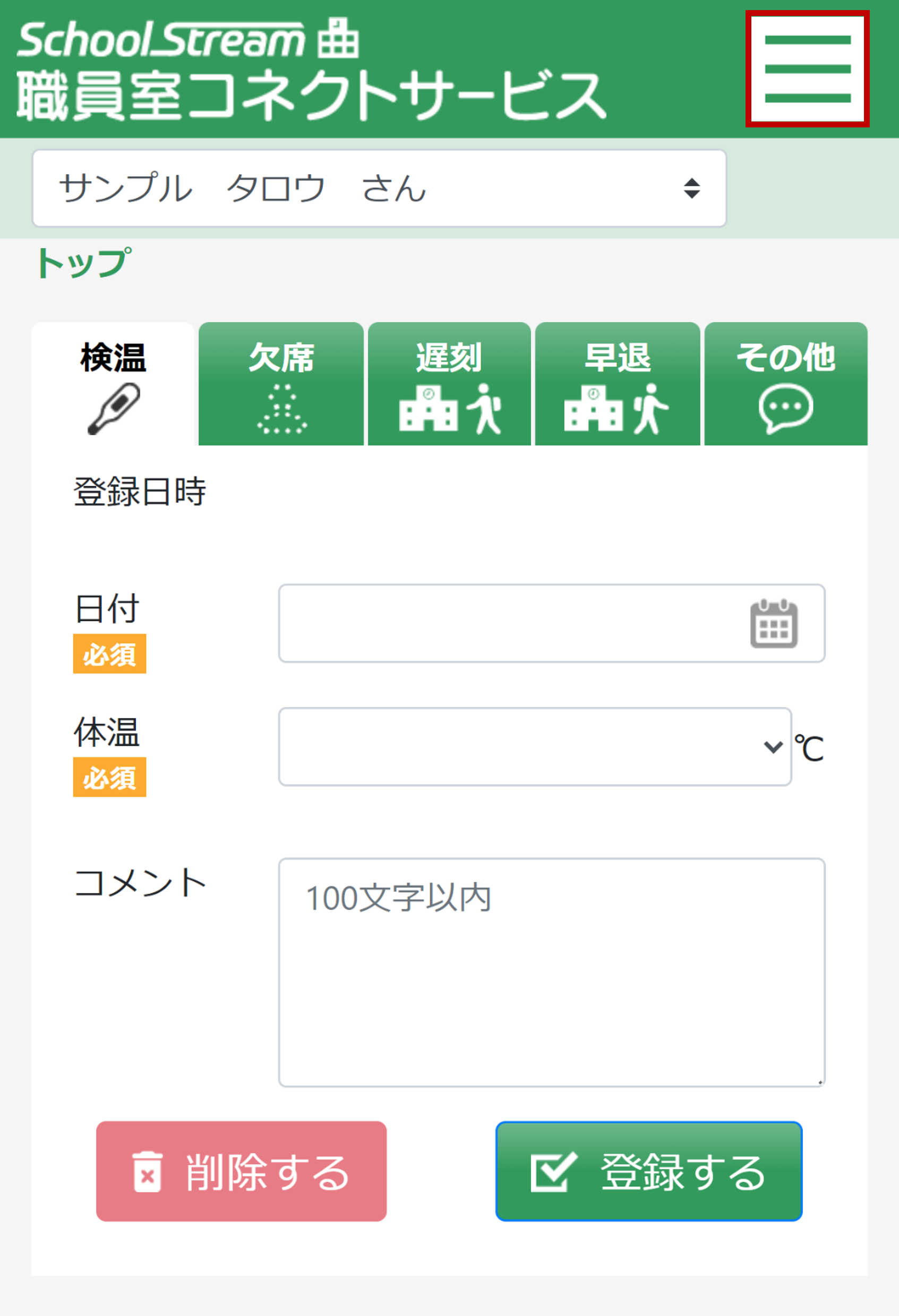The height and width of the screenshot is (1316, 899).
Task: Click the checkmark icon on 登録する button
Action: (x=553, y=1172)
